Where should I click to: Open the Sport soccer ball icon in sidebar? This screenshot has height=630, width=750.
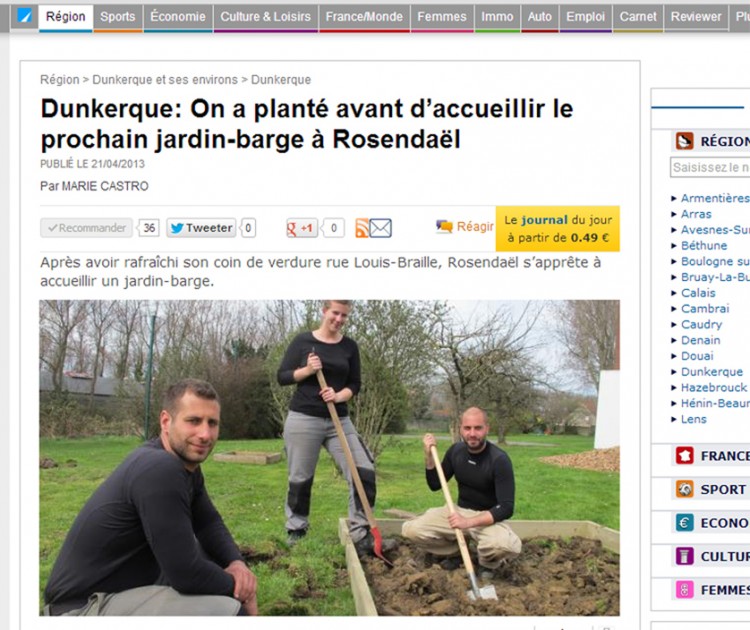pyautogui.click(x=684, y=489)
